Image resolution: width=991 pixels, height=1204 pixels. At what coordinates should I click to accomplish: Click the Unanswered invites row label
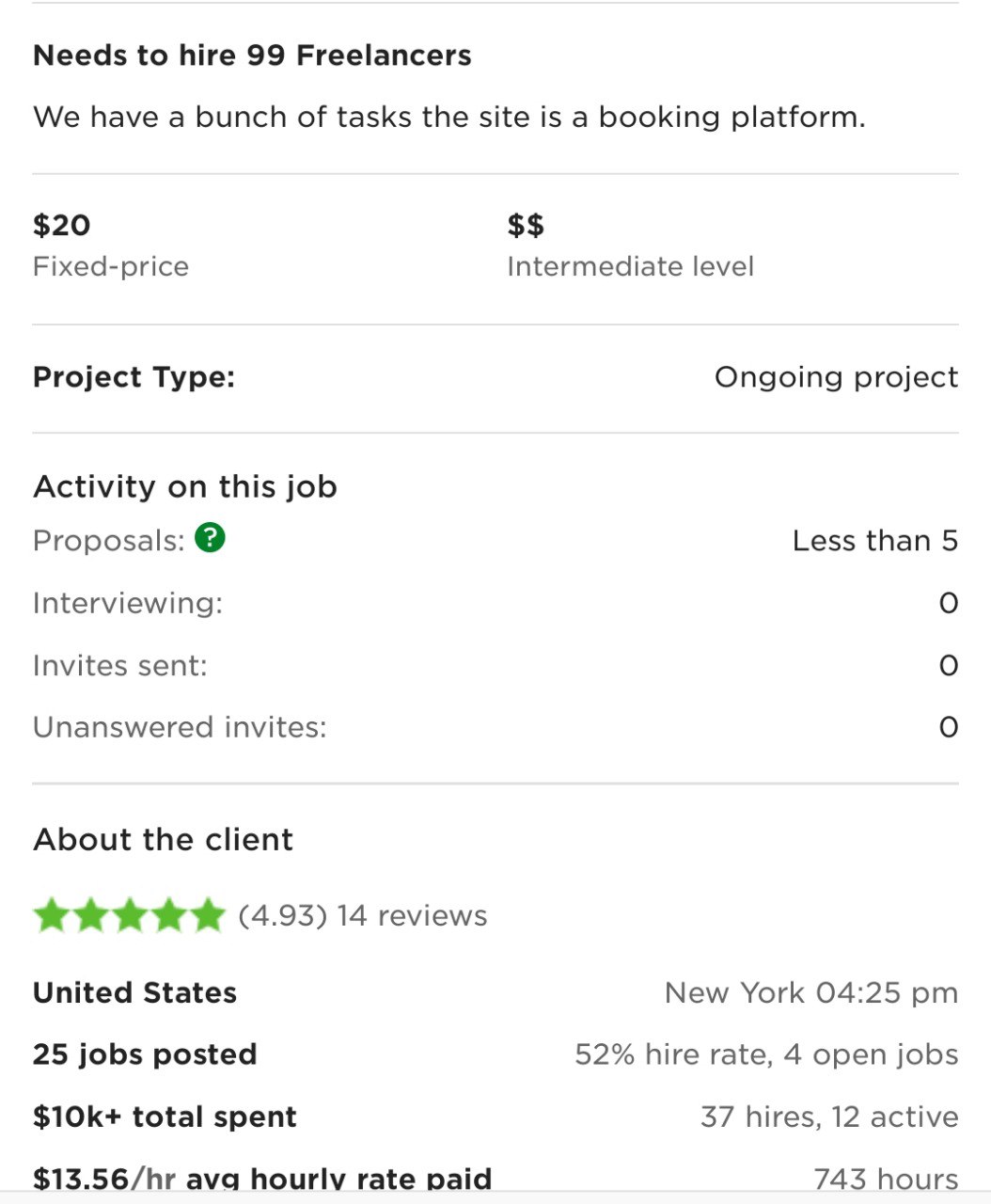point(180,727)
